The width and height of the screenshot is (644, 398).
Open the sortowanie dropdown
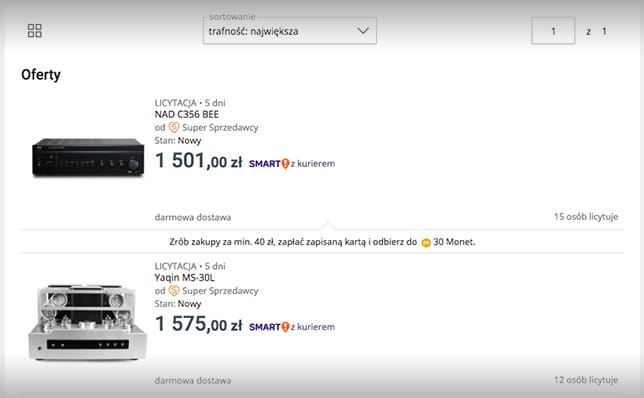point(290,31)
